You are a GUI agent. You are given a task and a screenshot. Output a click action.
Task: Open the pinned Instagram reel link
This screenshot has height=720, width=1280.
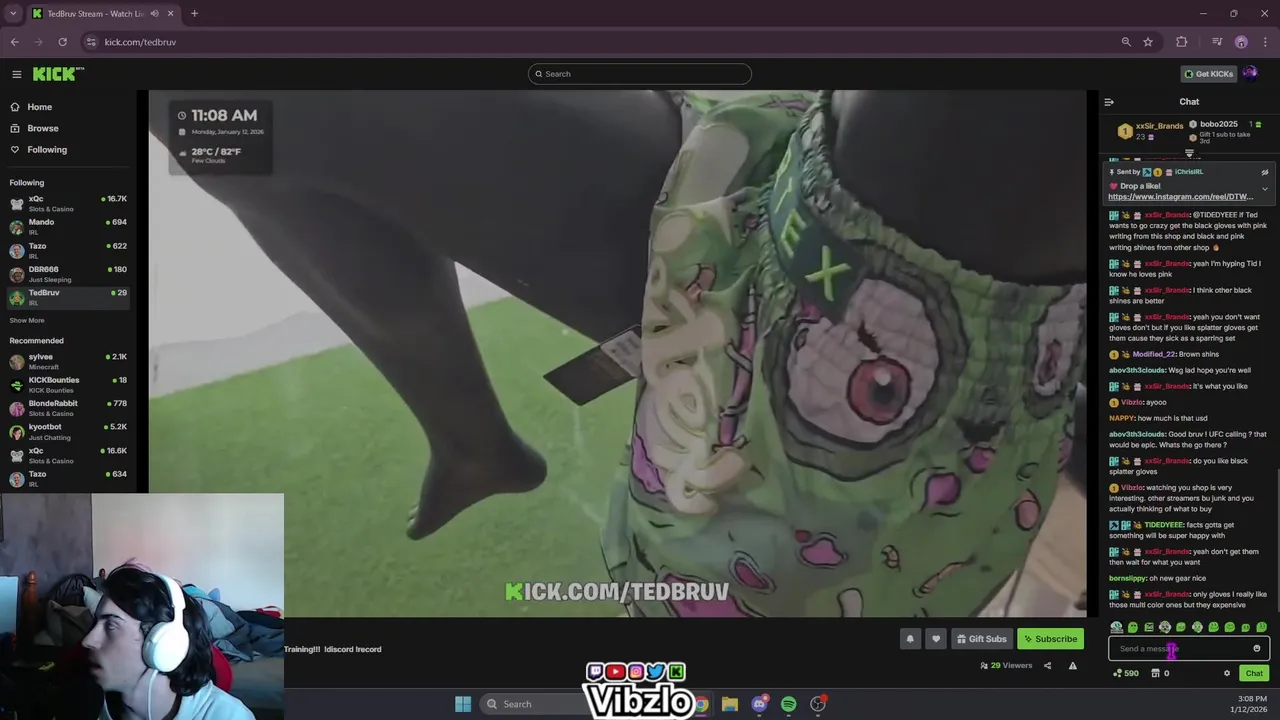click(x=1180, y=197)
